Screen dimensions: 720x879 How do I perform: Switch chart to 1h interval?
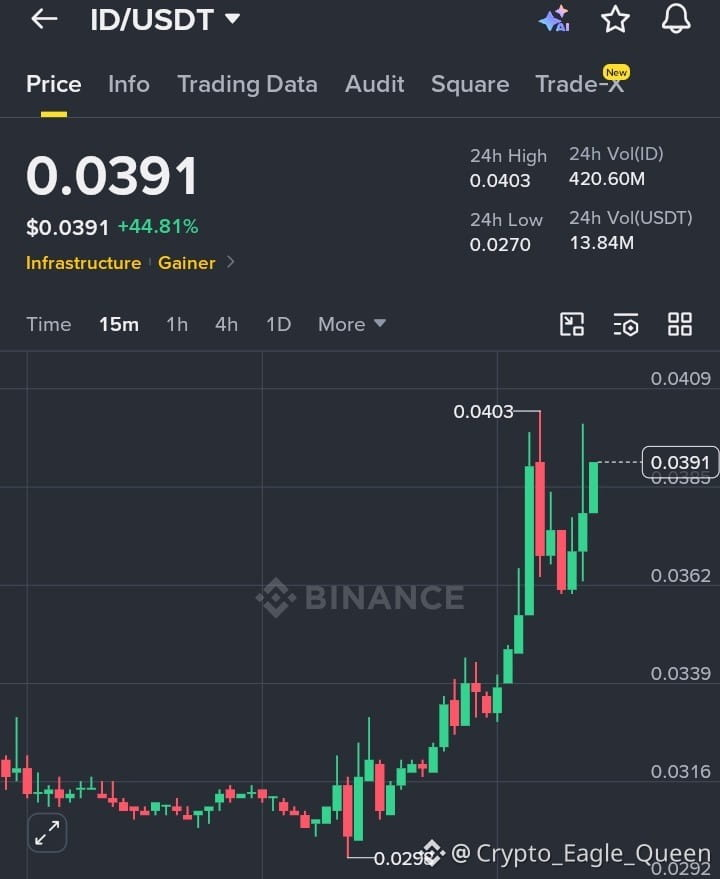coord(177,324)
